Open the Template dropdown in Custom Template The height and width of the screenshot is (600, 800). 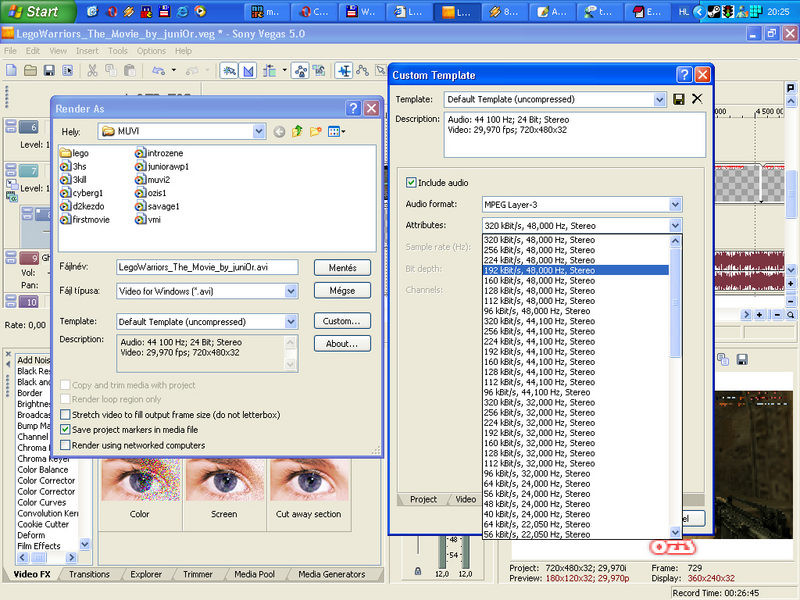(x=659, y=99)
